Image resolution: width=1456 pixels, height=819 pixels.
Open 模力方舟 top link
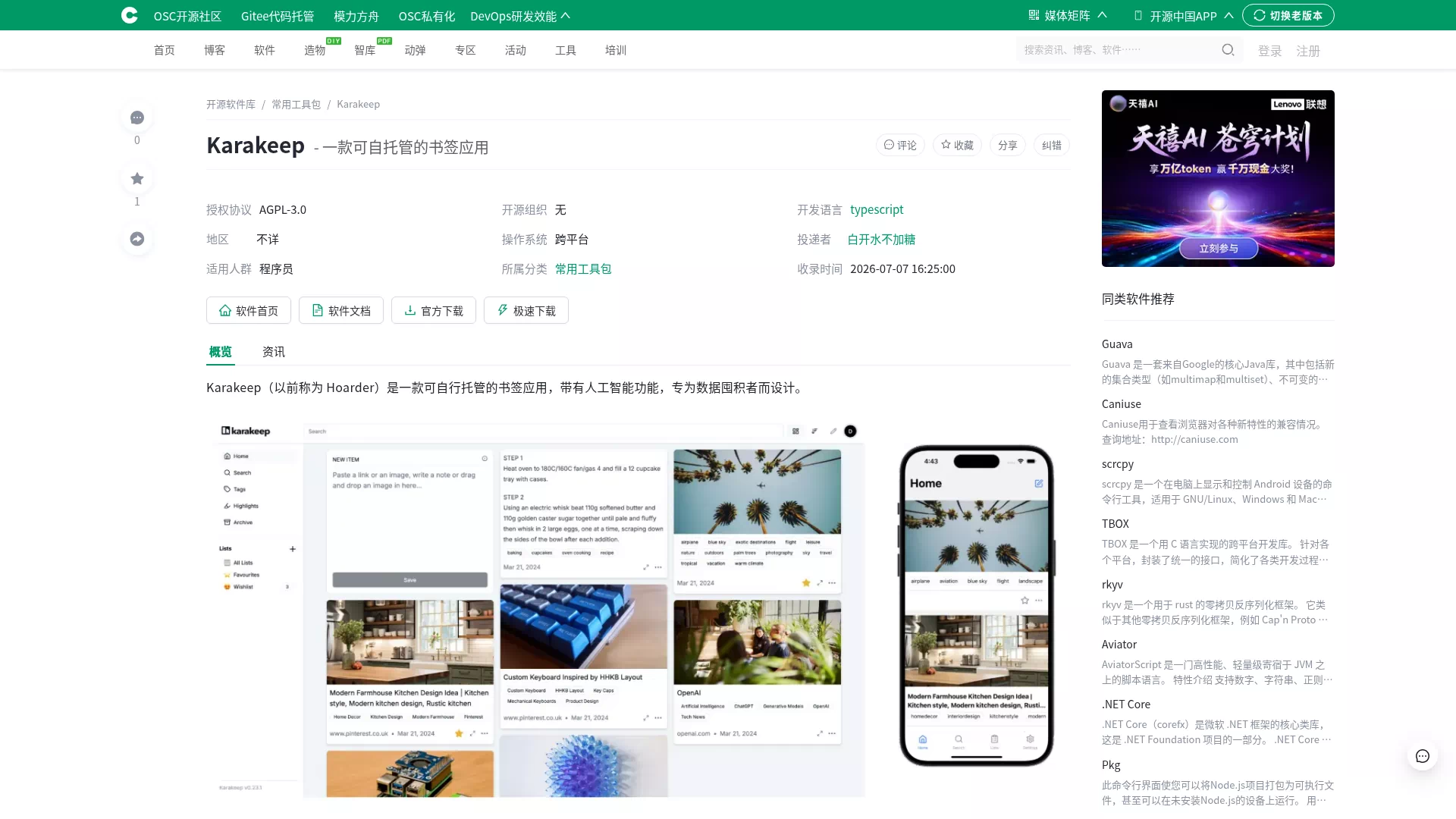coord(356,16)
